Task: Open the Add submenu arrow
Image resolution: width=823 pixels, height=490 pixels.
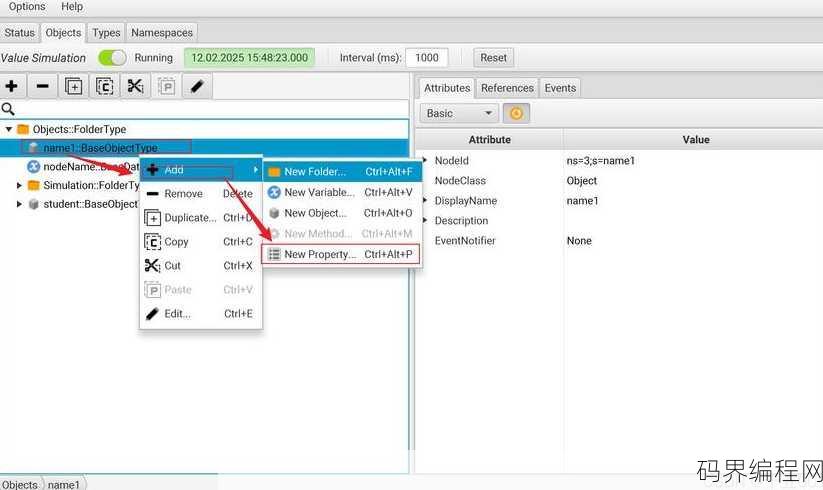Action: pyautogui.click(x=256, y=169)
